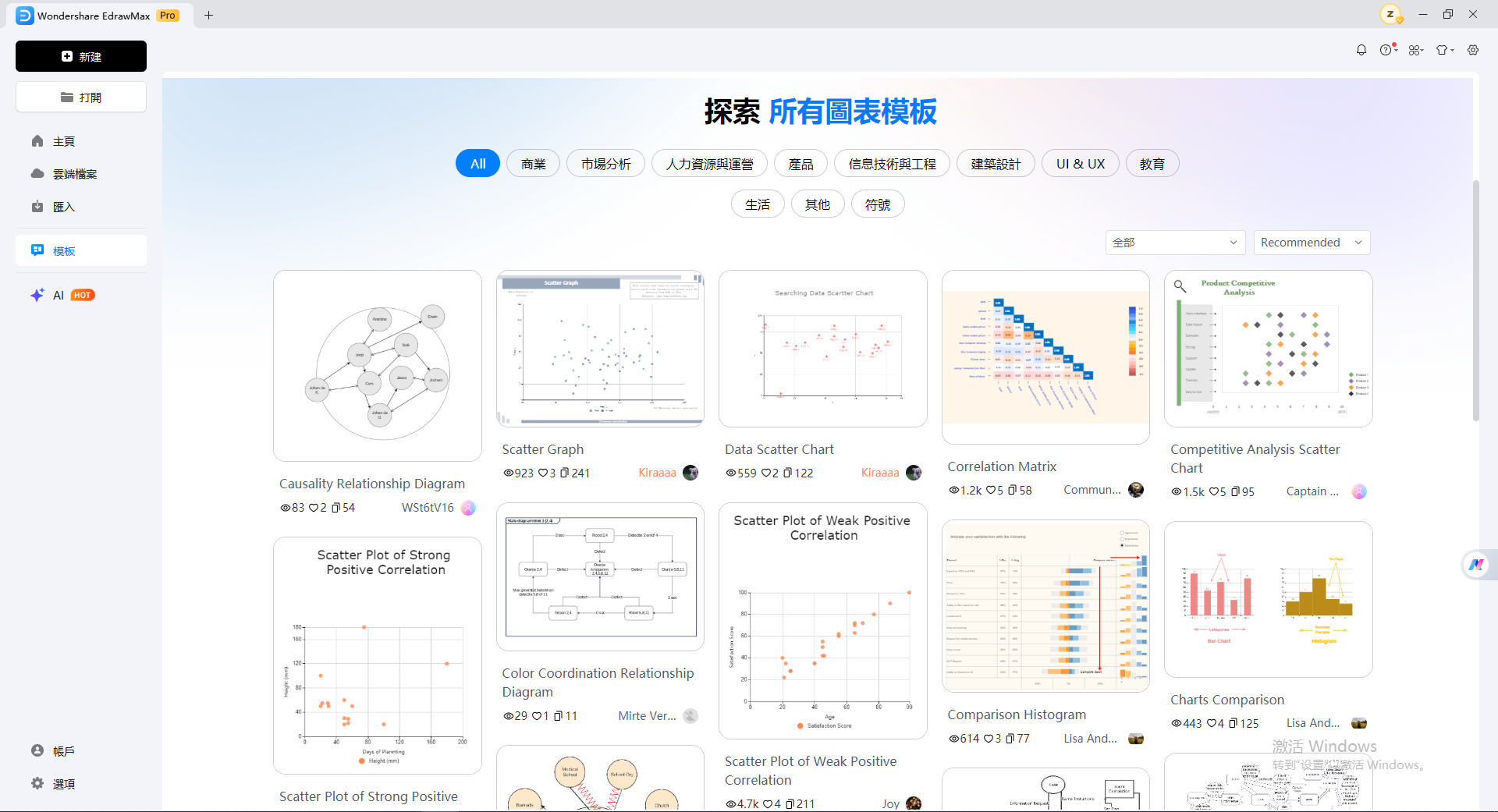The image size is (1498, 812).
Task: Open 雲端檔案 cloud files in sidebar
Action: (81, 174)
